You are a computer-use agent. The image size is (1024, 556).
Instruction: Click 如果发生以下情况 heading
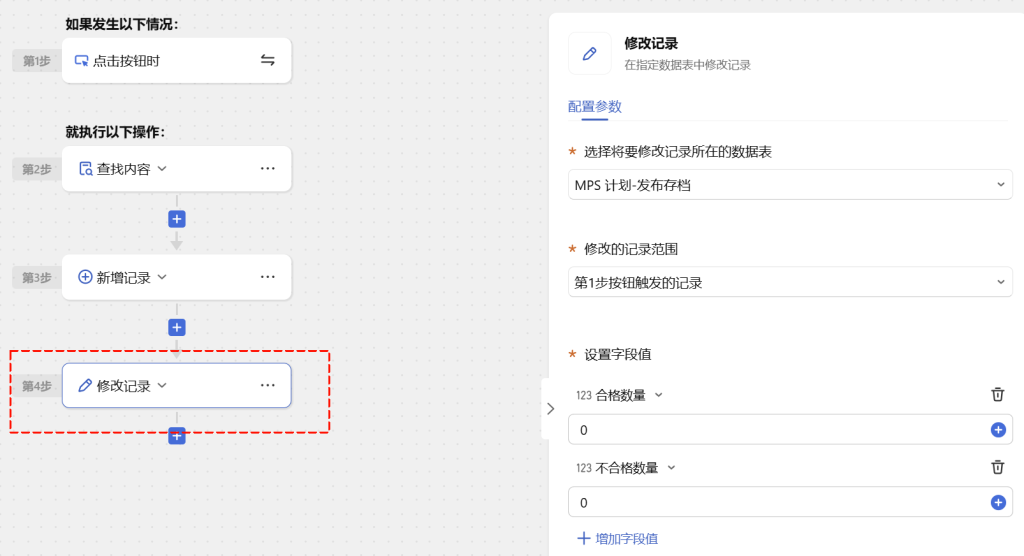[x=122, y=24]
